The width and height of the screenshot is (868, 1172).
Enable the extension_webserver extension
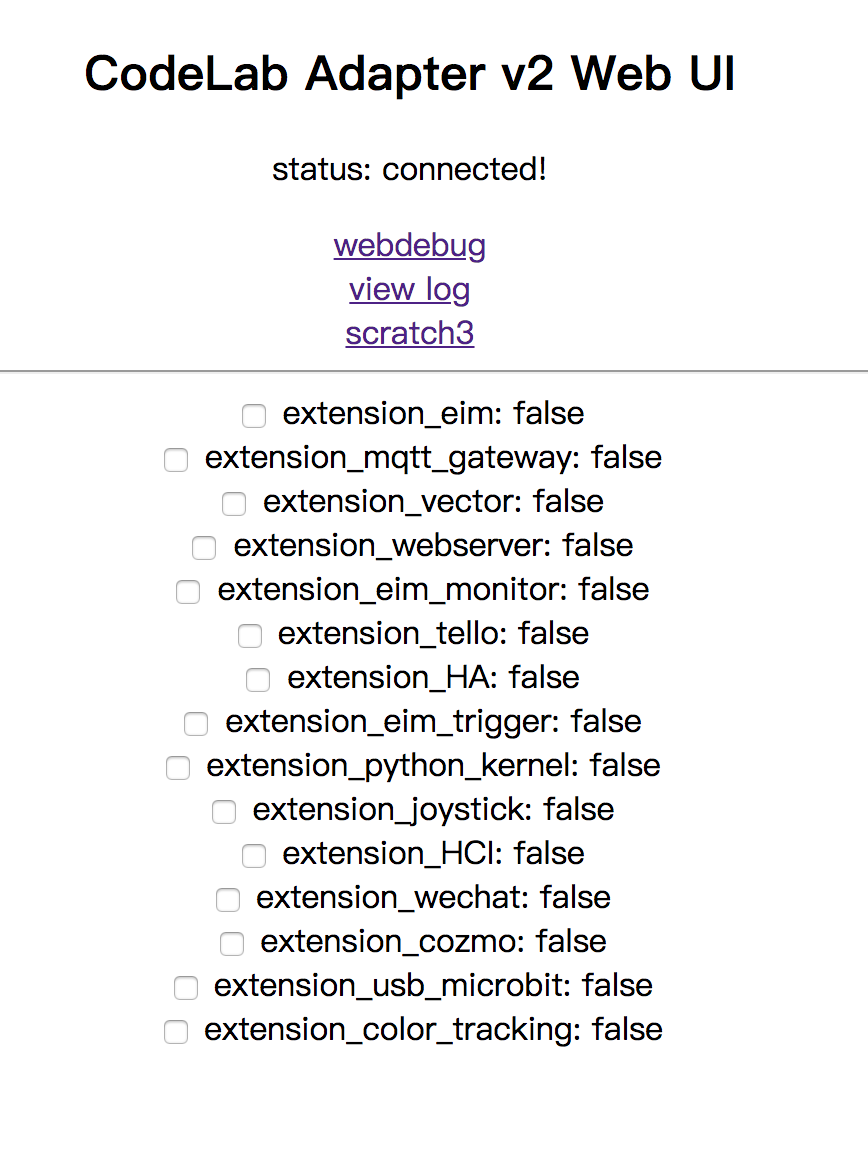203,548
